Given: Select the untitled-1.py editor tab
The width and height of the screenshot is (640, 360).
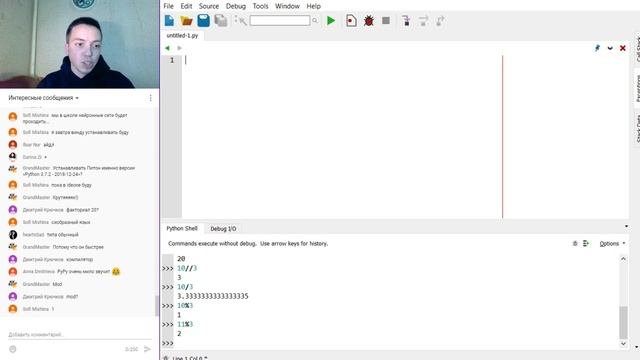Looking at the screenshot, I should [182, 36].
